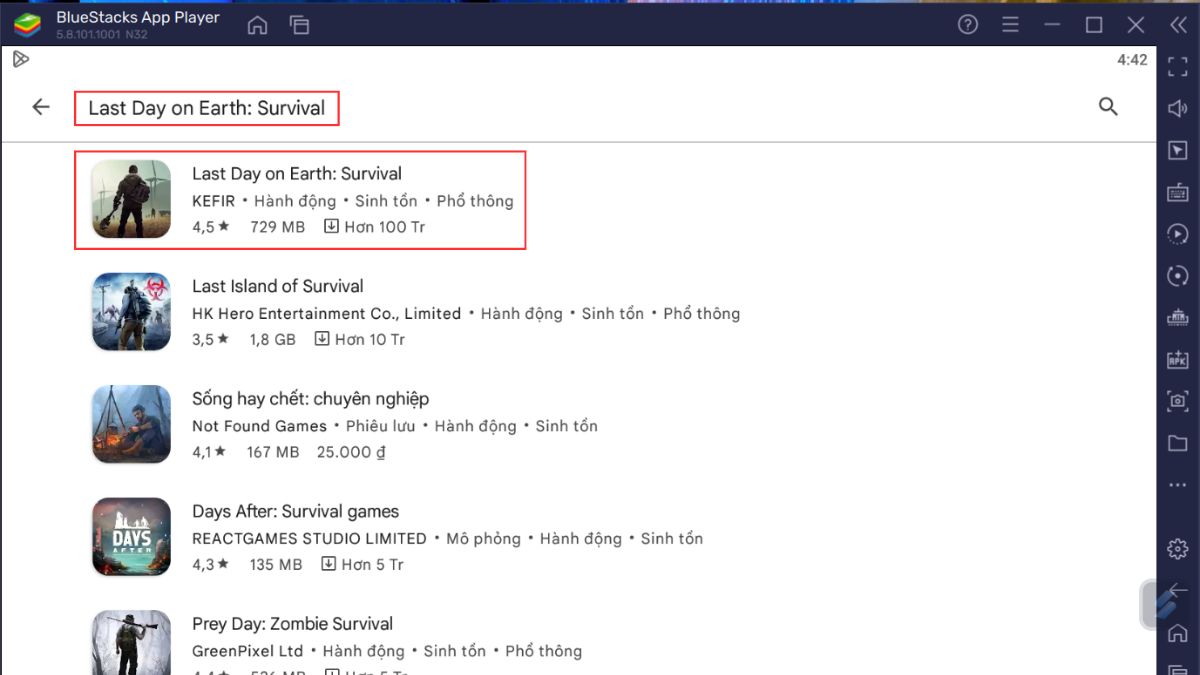Go back with the arrow beside the search field

point(41,107)
